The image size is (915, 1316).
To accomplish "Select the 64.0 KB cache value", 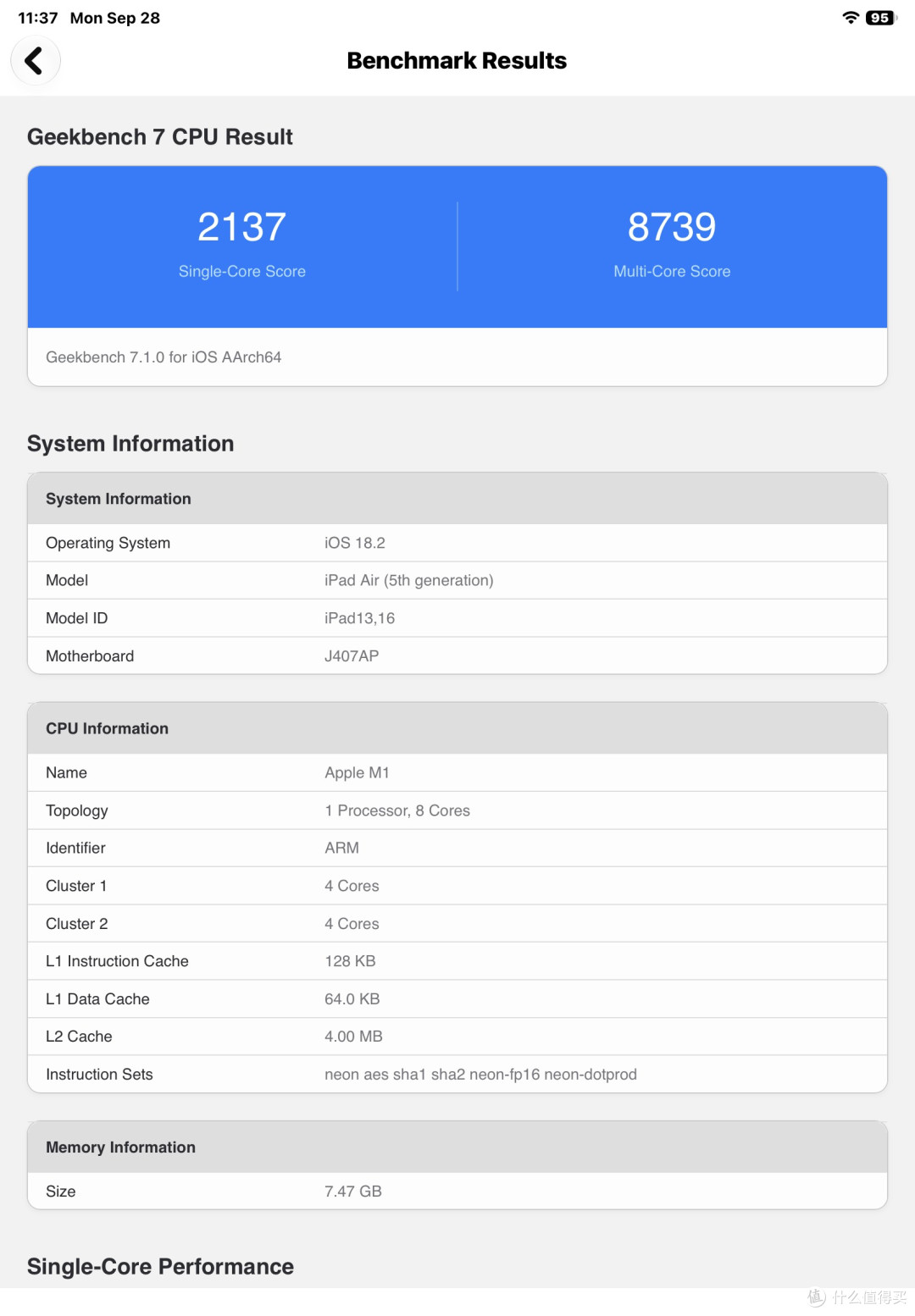I will [x=352, y=999].
